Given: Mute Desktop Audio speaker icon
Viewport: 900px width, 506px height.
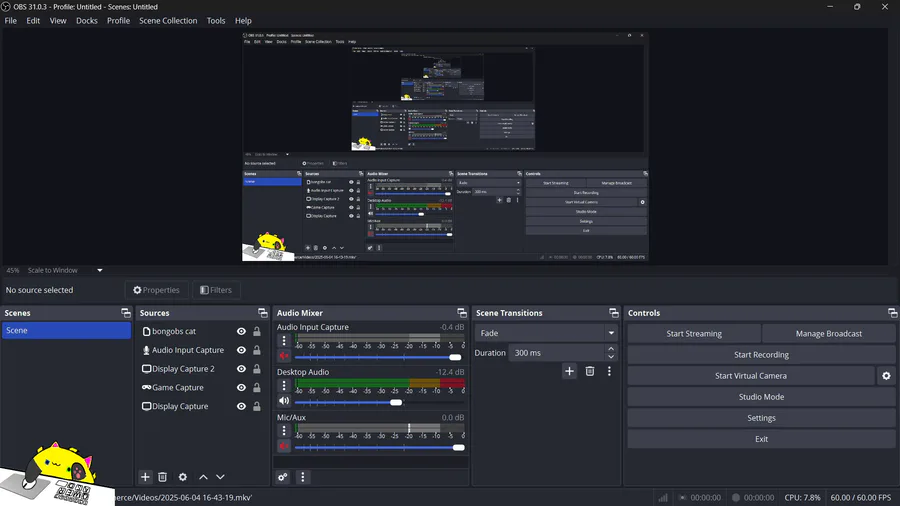Looking at the screenshot, I should pos(284,401).
